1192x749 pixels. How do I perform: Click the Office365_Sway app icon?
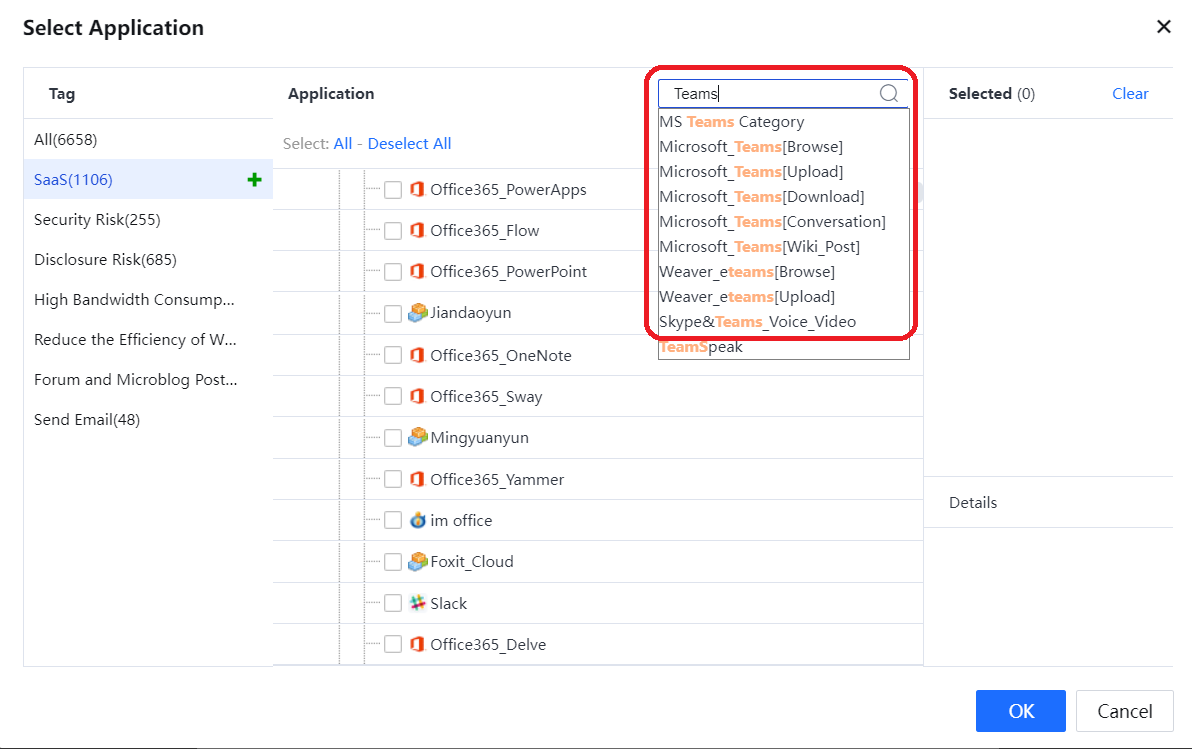coord(417,396)
